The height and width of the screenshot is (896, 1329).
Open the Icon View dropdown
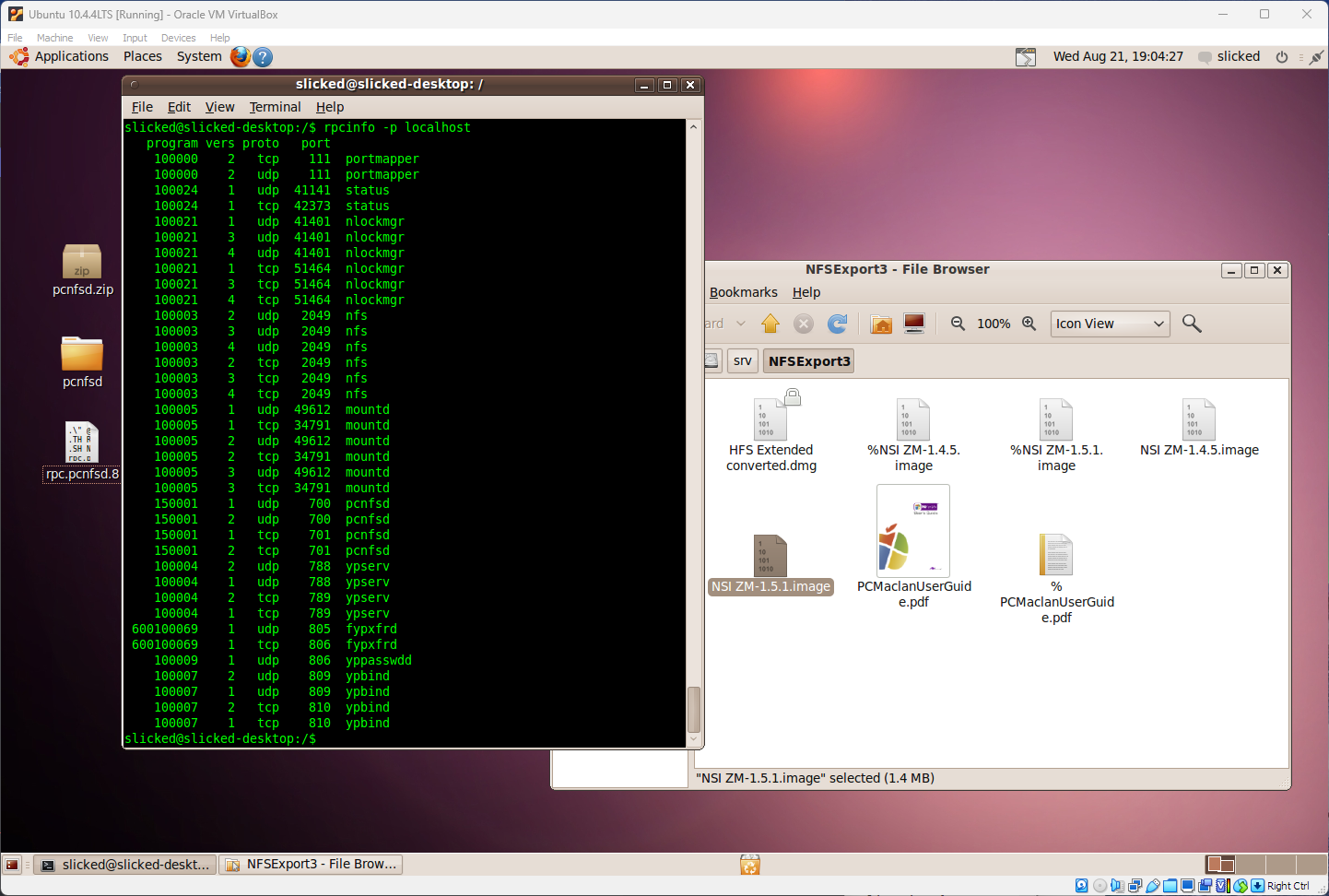tap(1111, 324)
